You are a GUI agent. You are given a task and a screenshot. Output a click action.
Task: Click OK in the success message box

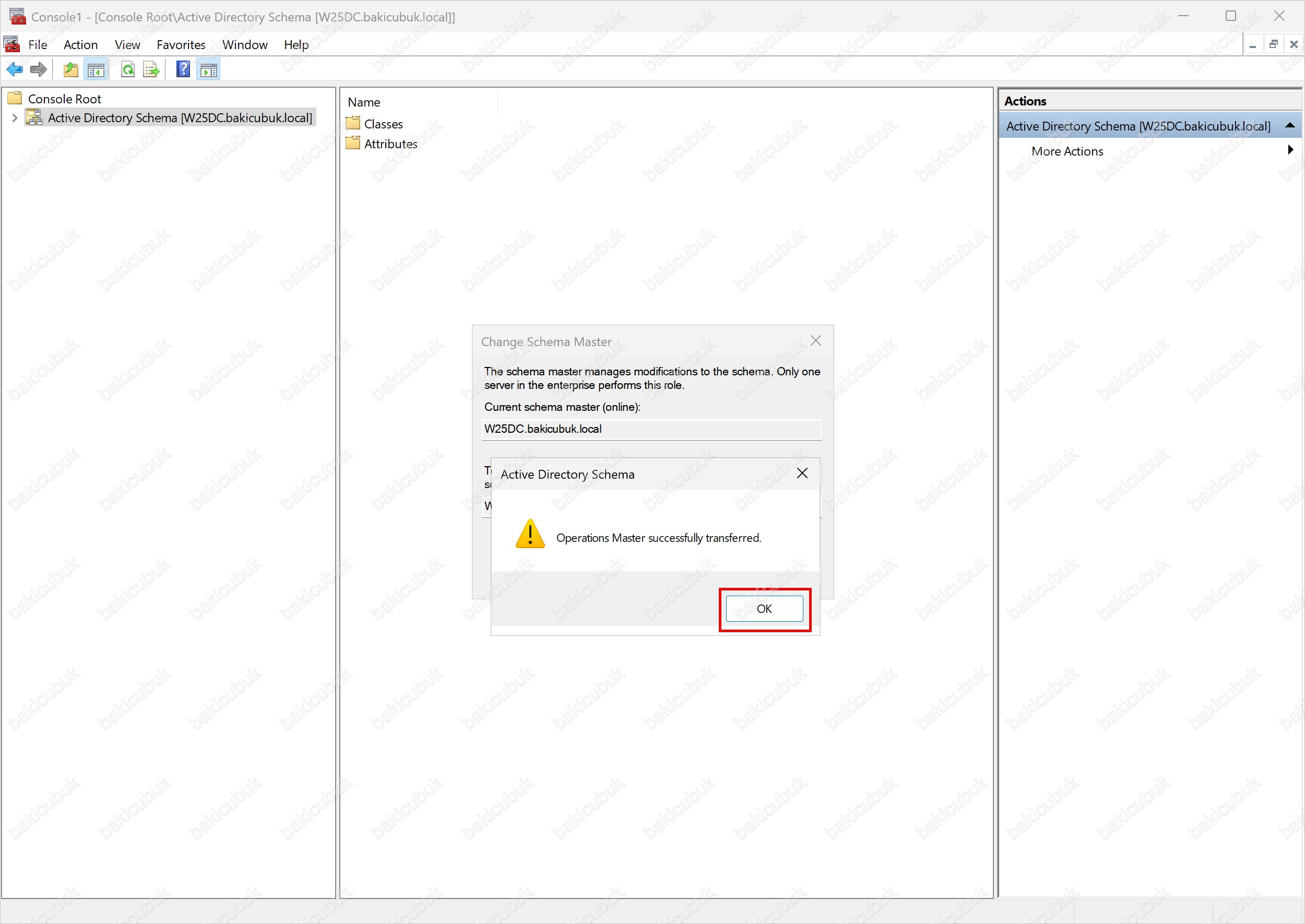click(x=764, y=609)
